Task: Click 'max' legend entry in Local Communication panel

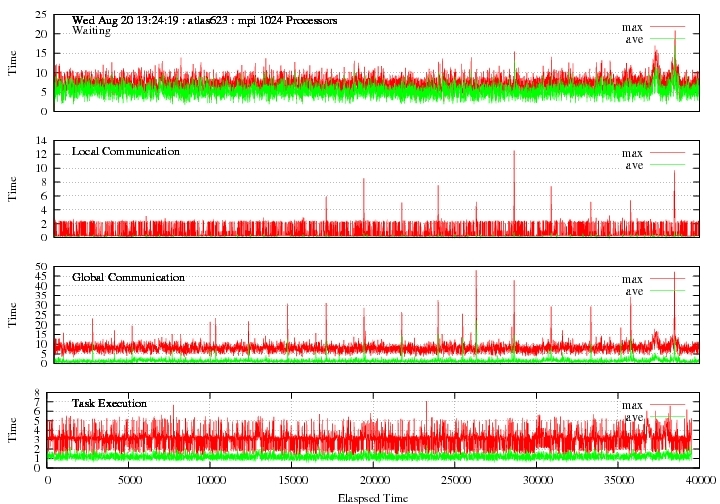Action: tap(632, 153)
